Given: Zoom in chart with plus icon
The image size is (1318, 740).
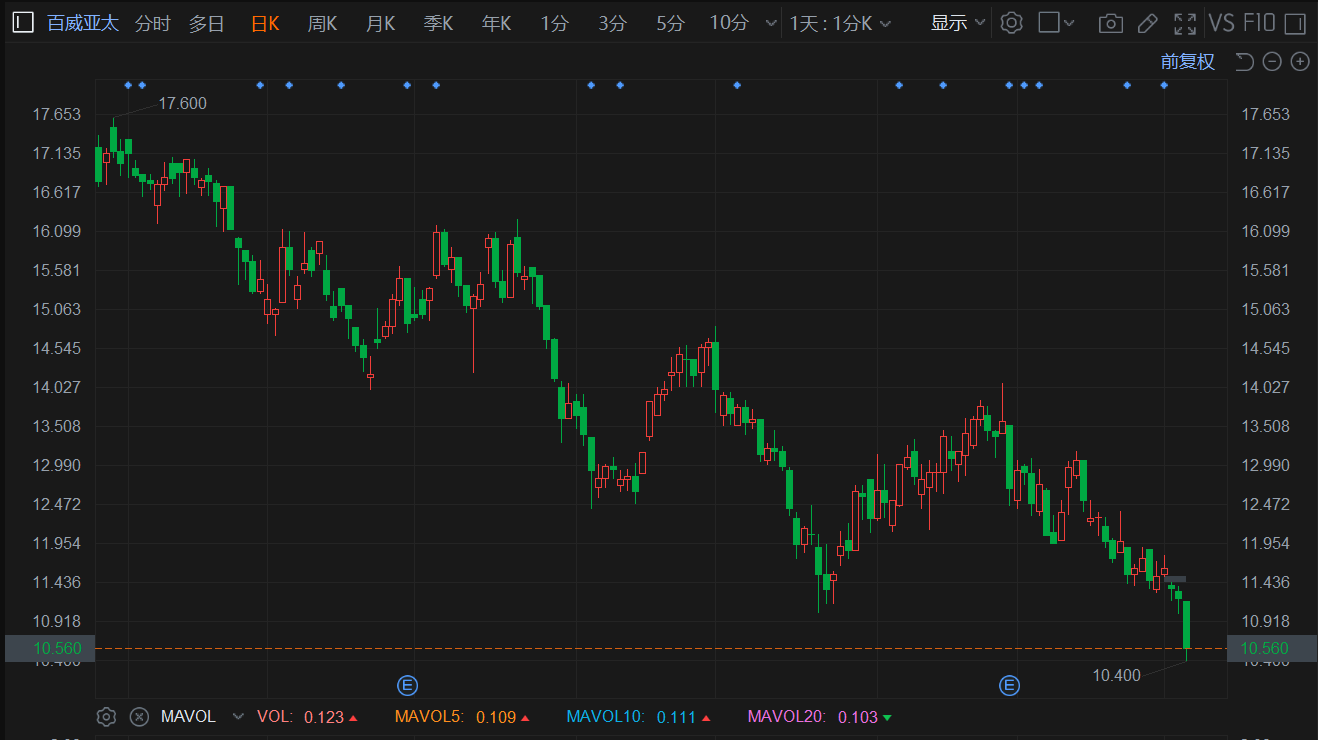Looking at the screenshot, I should pos(1300,62).
